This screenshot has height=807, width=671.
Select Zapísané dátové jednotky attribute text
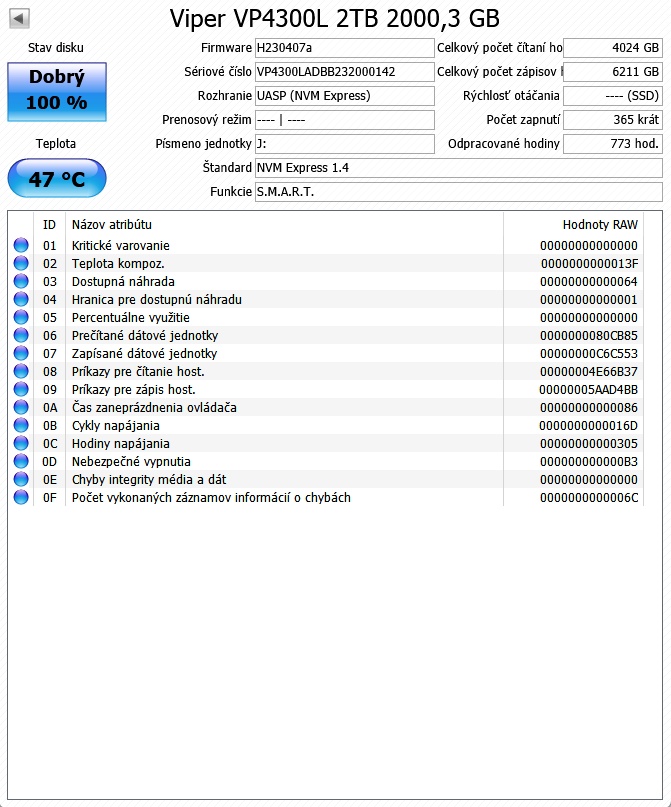pos(144,354)
